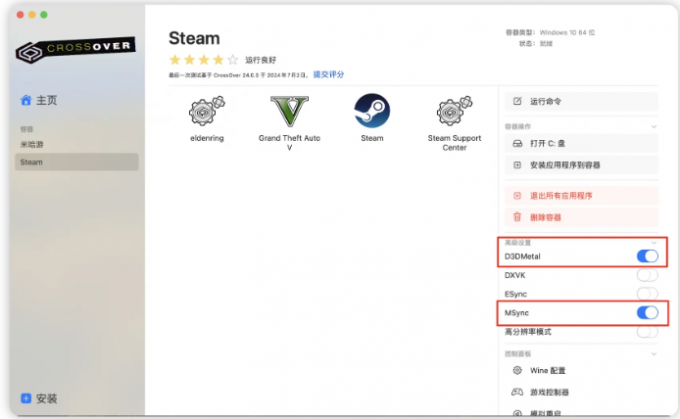Click the Windows 10 64 位 container type text

[567, 33]
